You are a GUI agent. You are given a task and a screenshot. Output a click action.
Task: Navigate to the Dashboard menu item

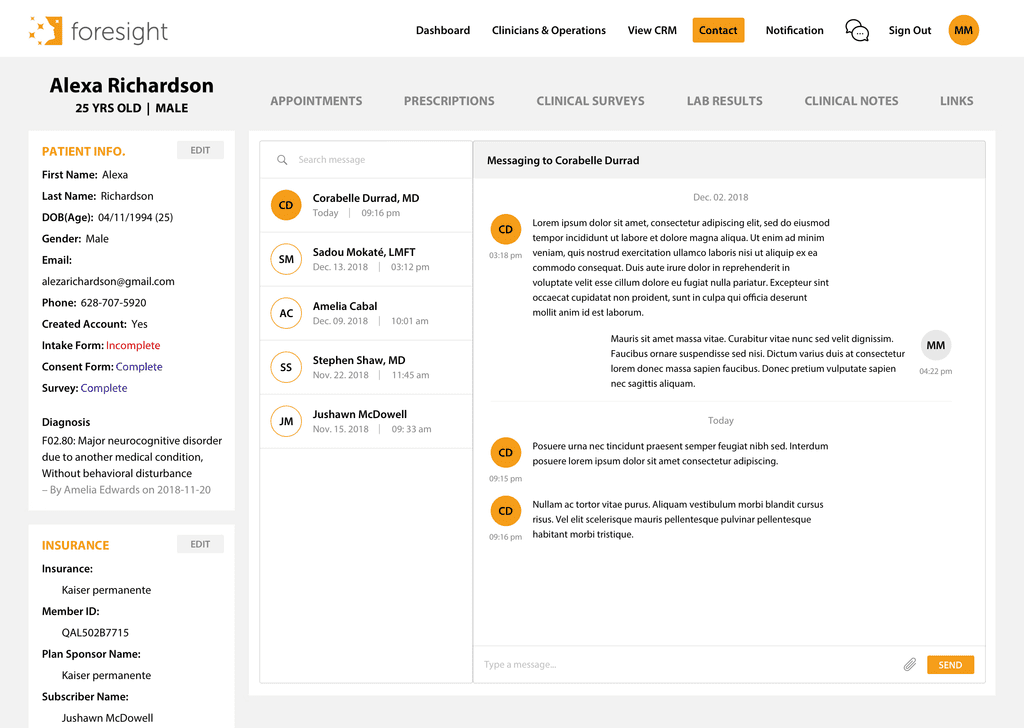pos(443,30)
